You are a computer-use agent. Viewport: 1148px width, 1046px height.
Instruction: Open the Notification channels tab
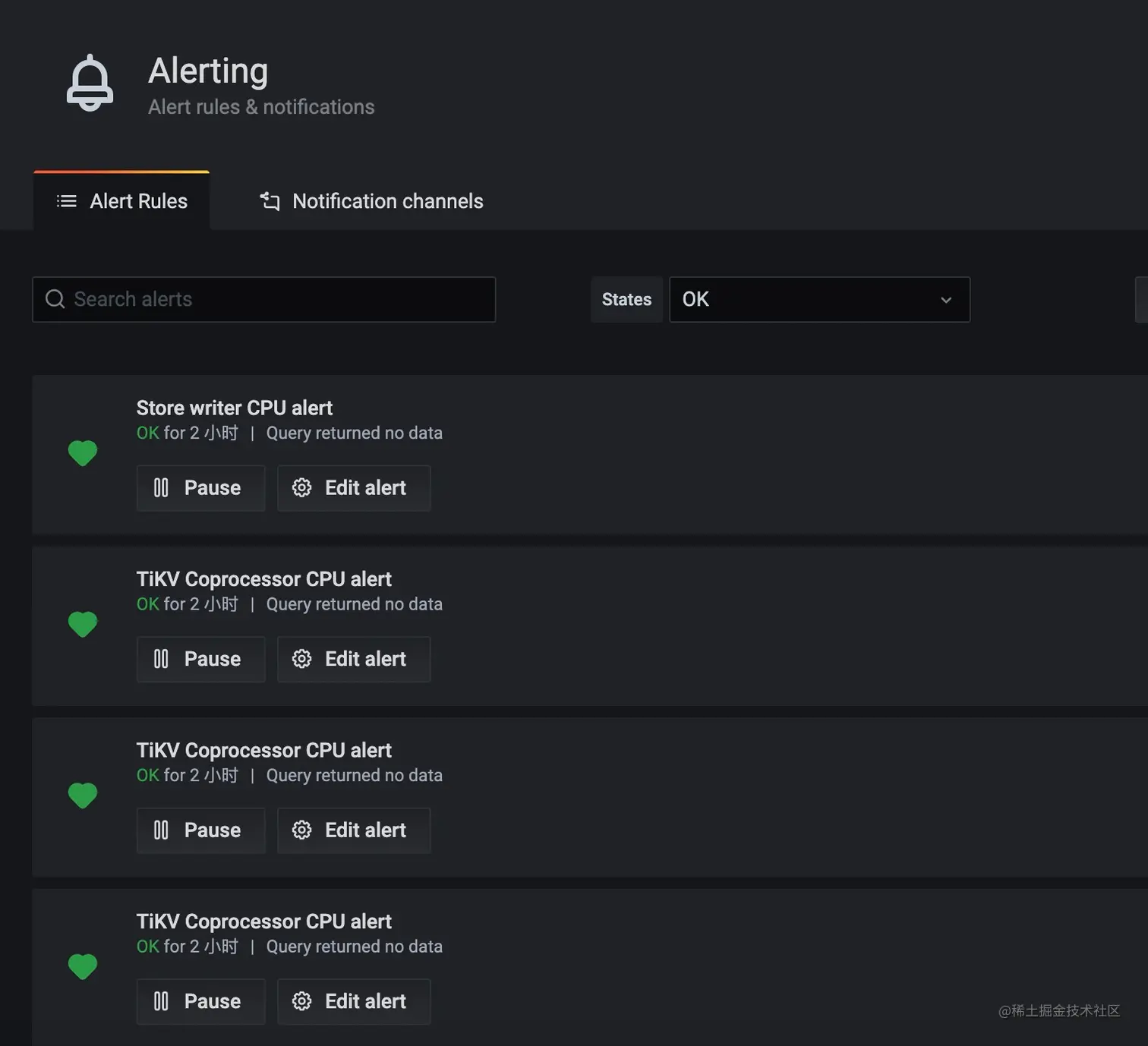click(x=387, y=201)
